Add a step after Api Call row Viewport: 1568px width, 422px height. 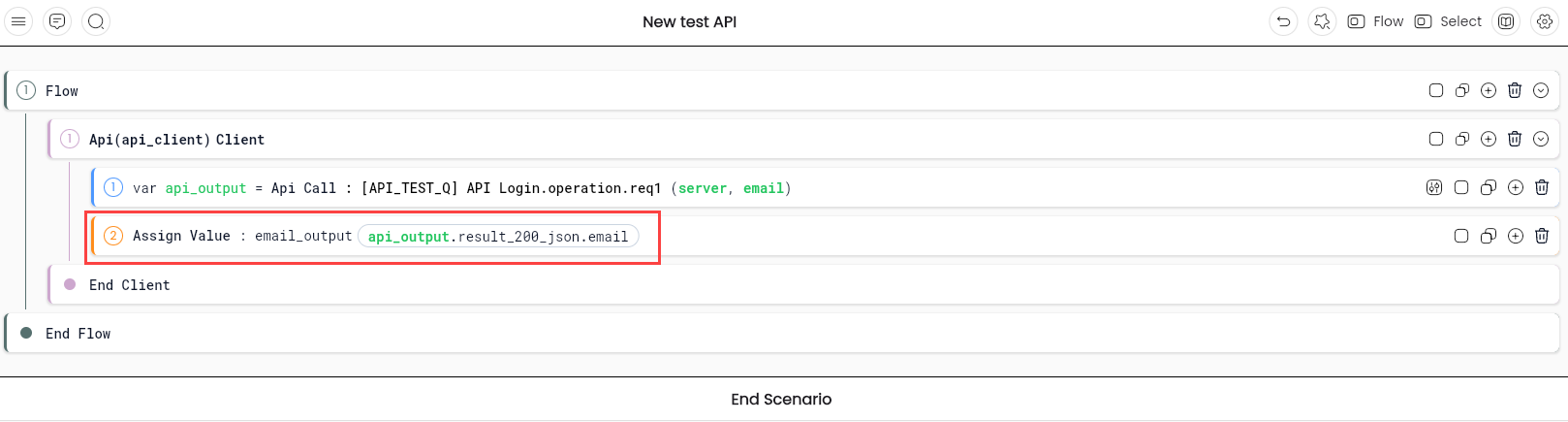[1516, 187]
